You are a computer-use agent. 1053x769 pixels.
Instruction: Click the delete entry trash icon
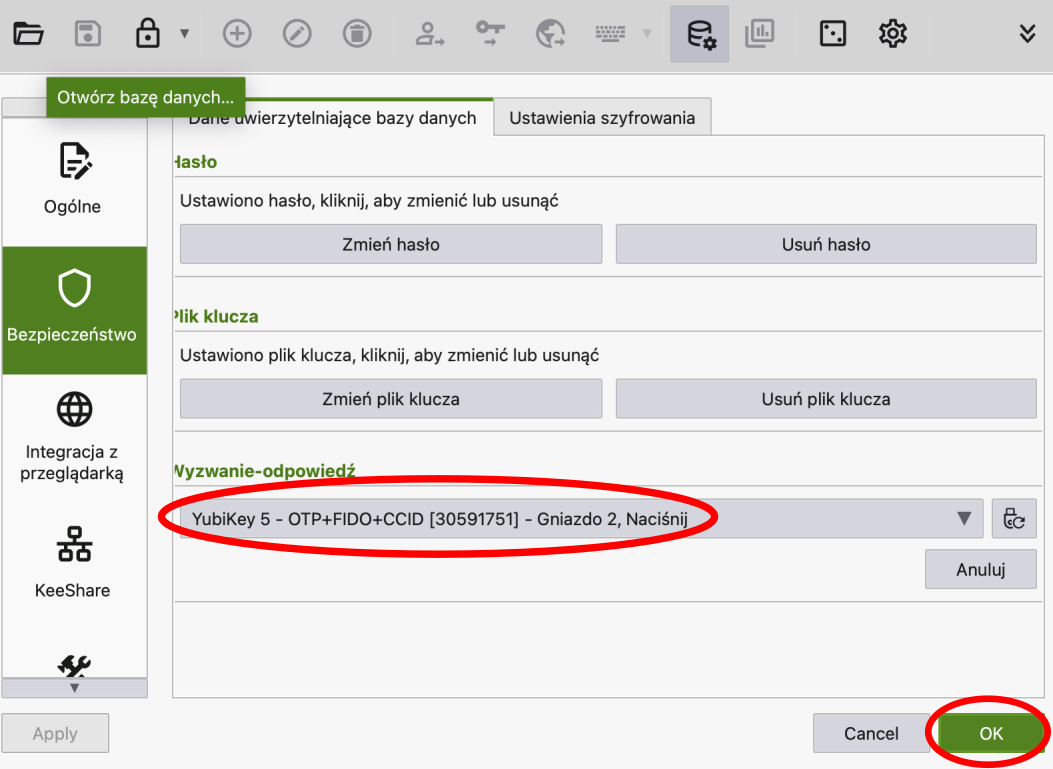(x=356, y=34)
